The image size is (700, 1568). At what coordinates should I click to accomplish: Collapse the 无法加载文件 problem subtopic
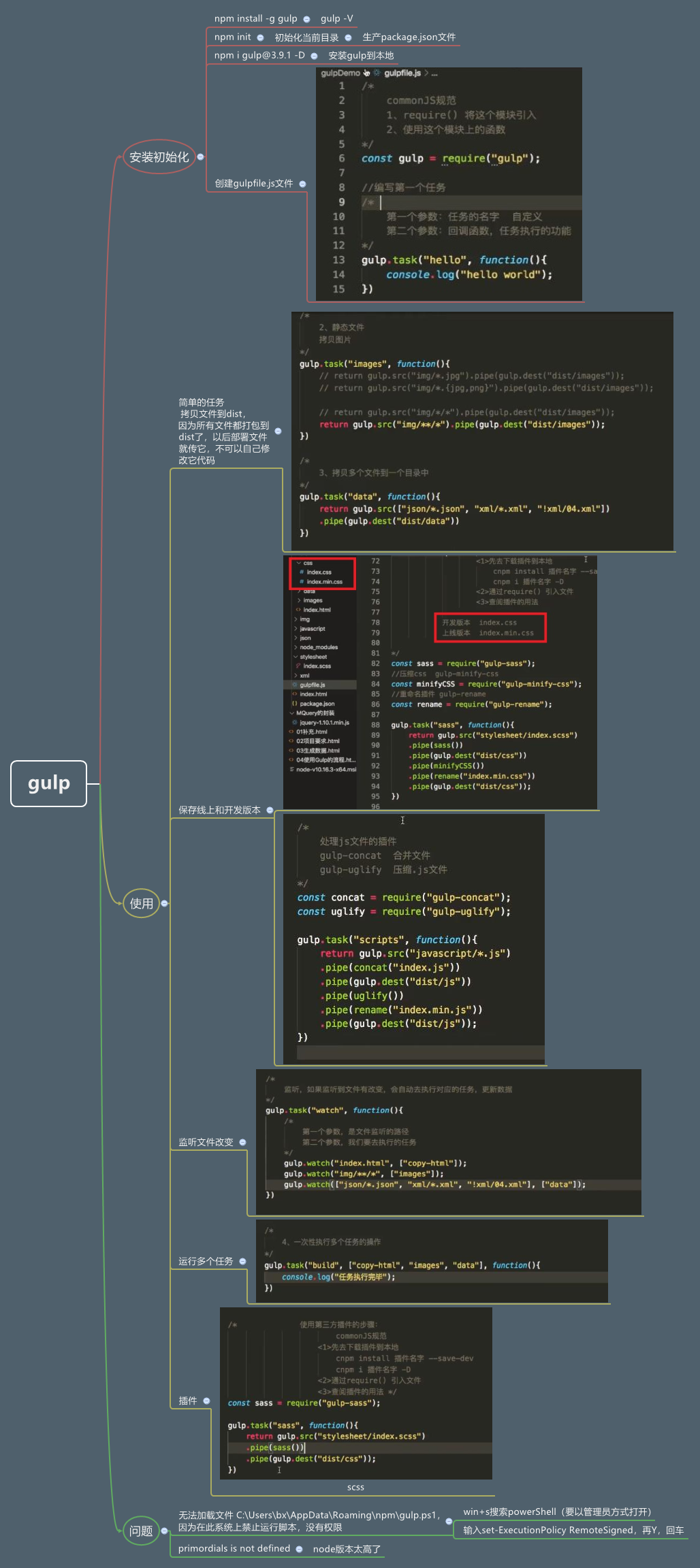coord(449,1520)
